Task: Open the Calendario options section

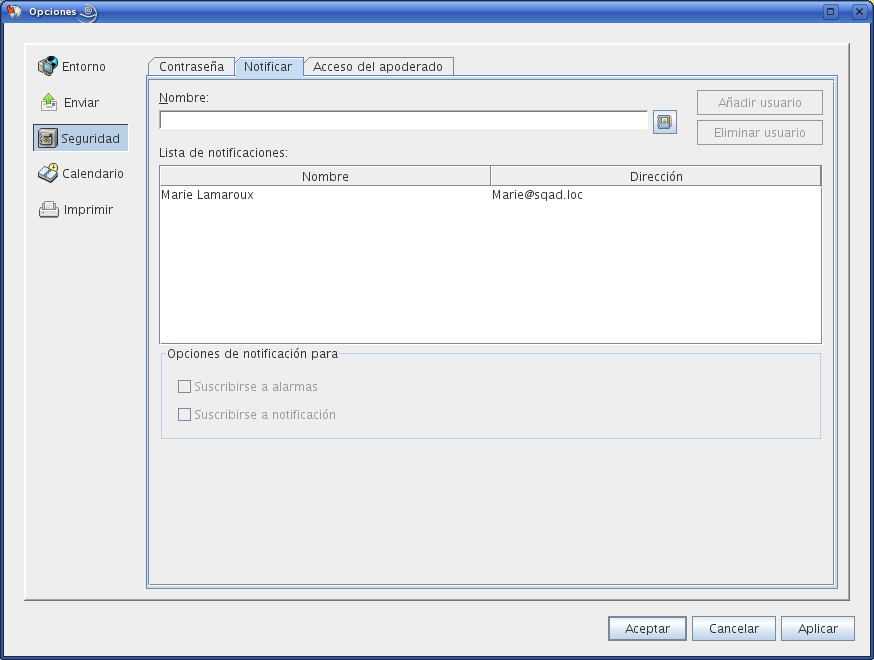Action: 81,173
